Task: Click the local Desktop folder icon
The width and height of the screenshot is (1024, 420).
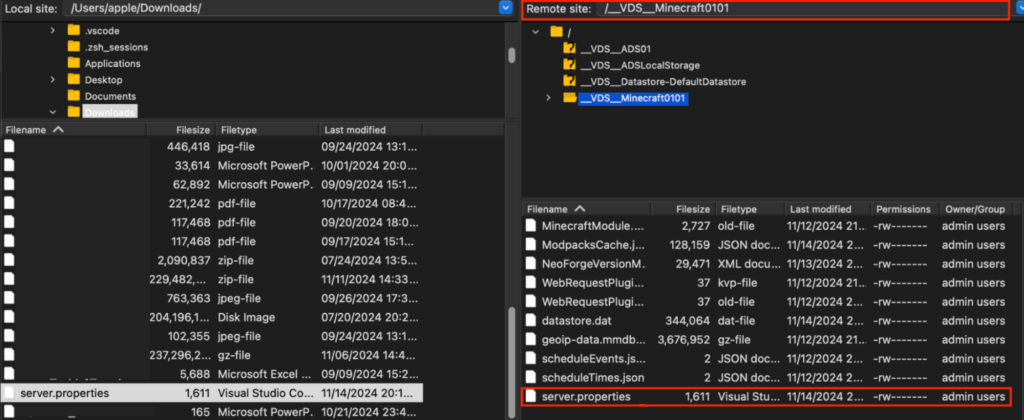Action: (x=73, y=79)
